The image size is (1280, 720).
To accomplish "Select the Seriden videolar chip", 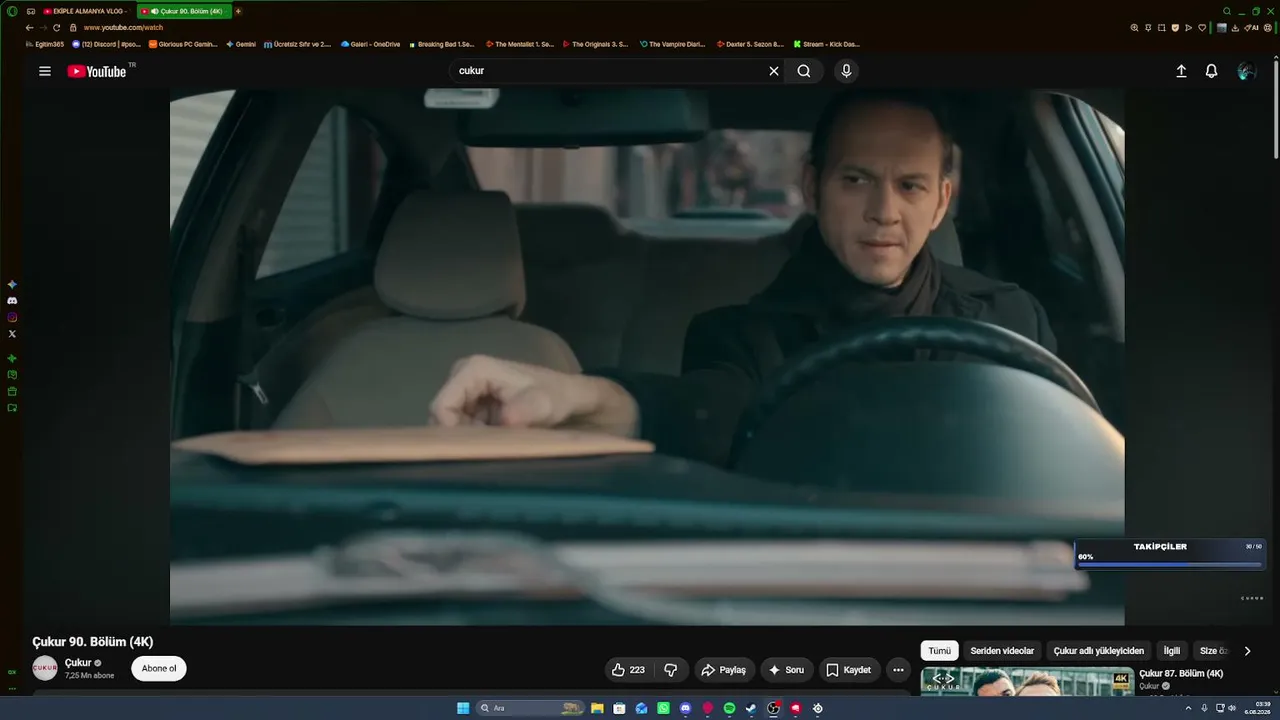I will (1002, 651).
